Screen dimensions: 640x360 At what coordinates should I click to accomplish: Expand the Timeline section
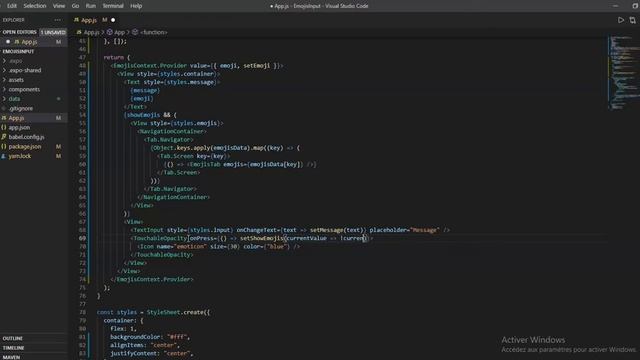click(x=13, y=348)
